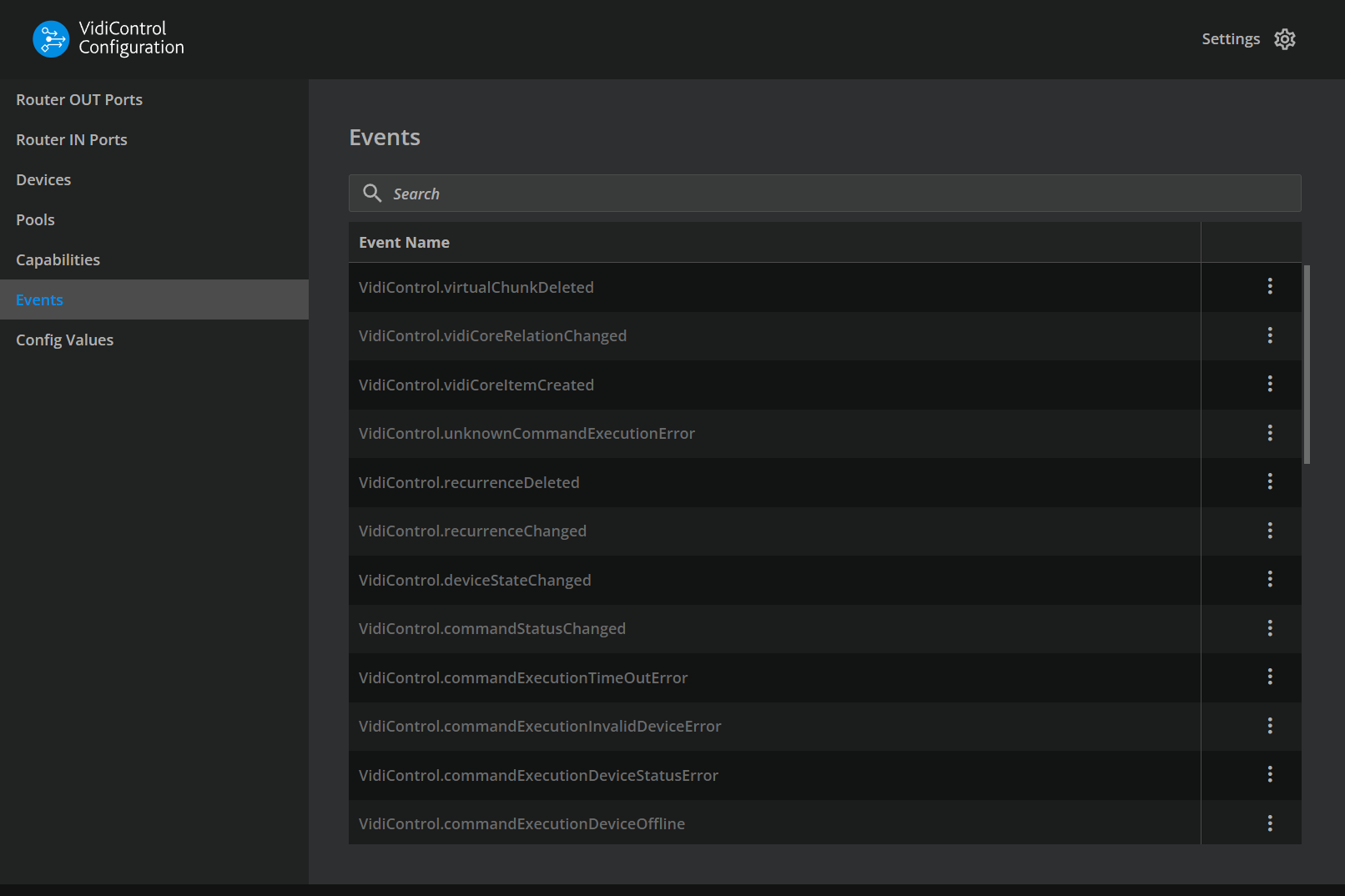This screenshot has height=896, width=1345.
Task: Go to Router OUT Ports section
Action: coord(79,99)
